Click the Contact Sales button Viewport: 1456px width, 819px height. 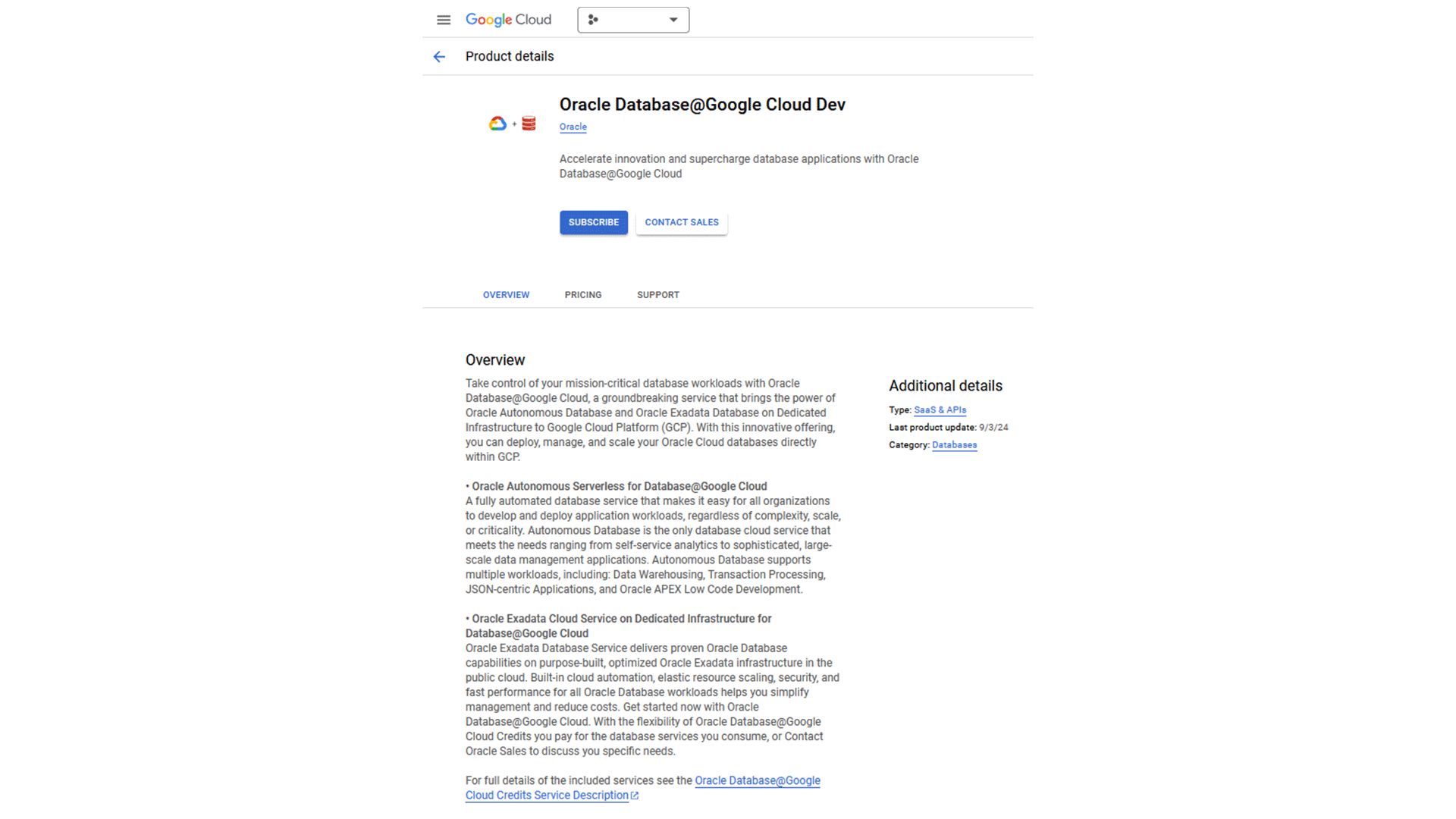pos(681,222)
